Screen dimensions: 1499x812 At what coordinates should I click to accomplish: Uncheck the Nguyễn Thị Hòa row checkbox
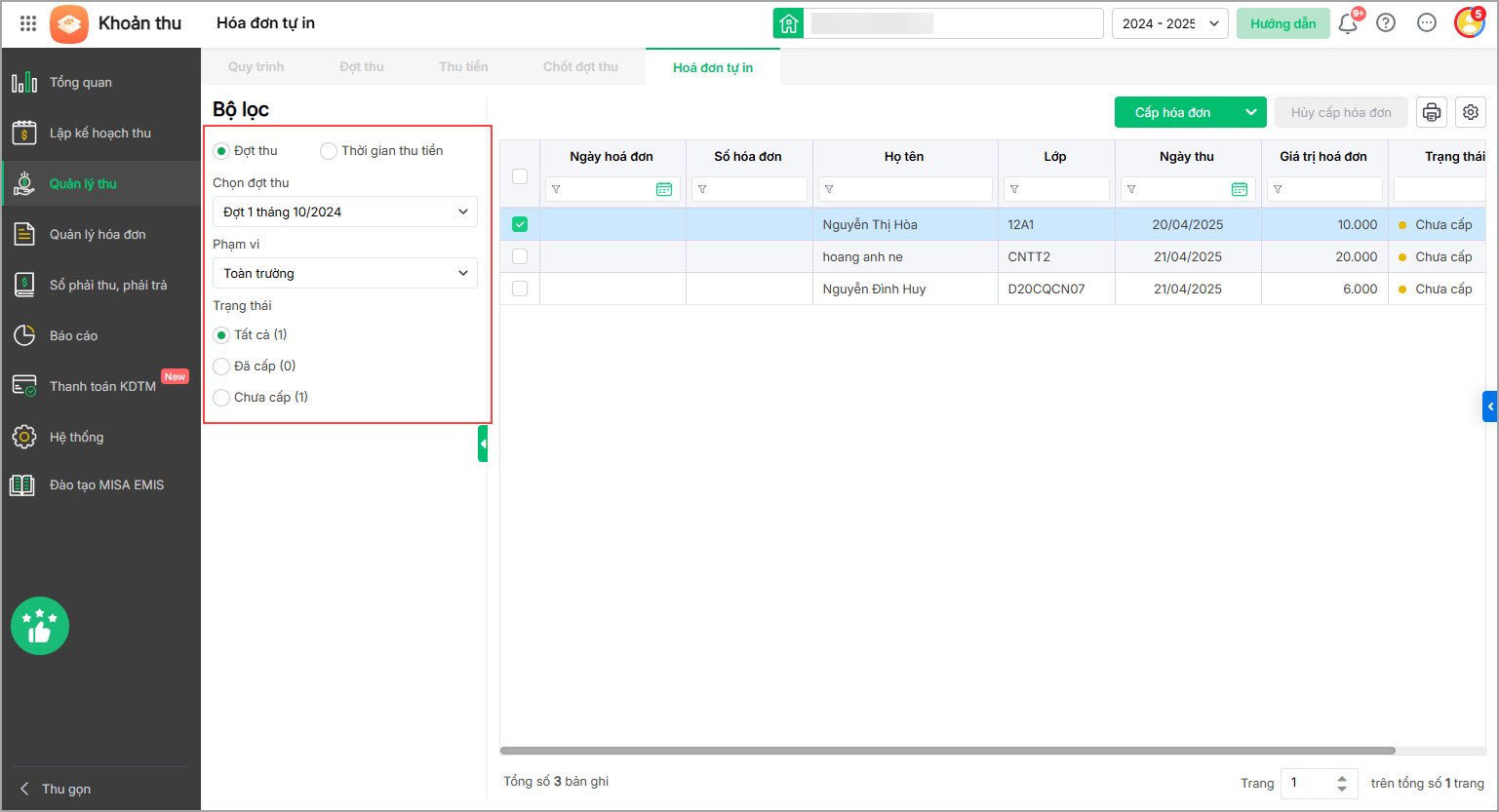[520, 224]
